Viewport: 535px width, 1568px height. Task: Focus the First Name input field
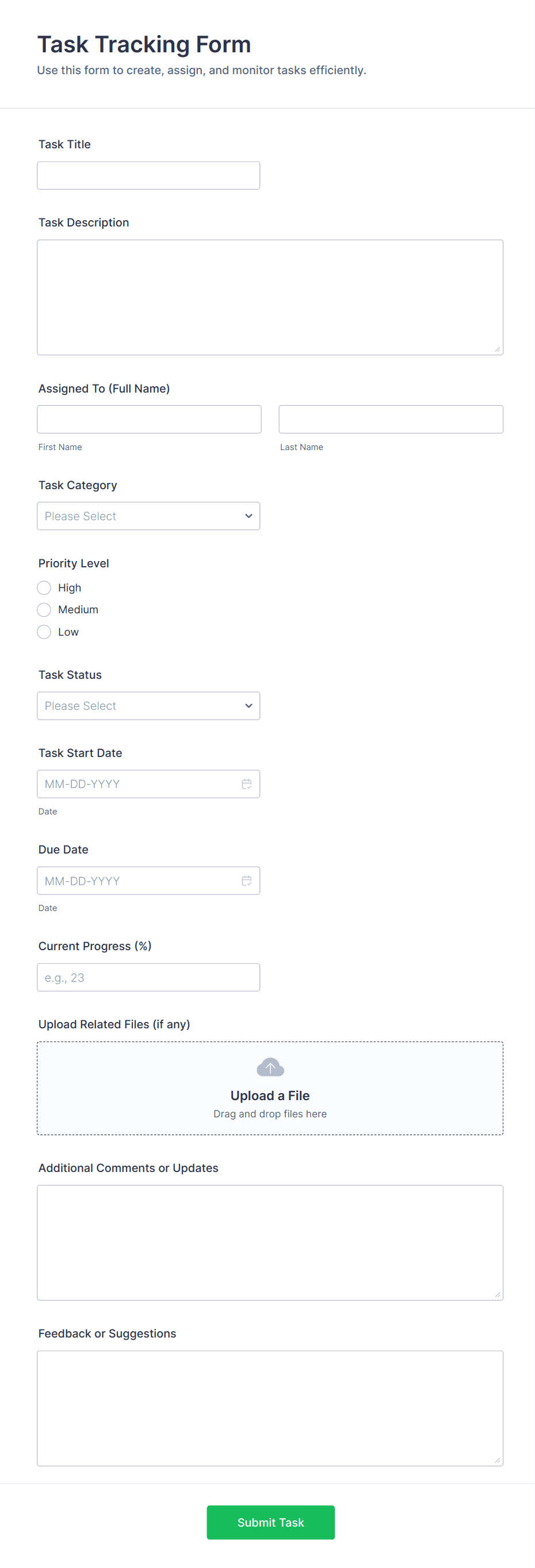[x=148, y=420]
